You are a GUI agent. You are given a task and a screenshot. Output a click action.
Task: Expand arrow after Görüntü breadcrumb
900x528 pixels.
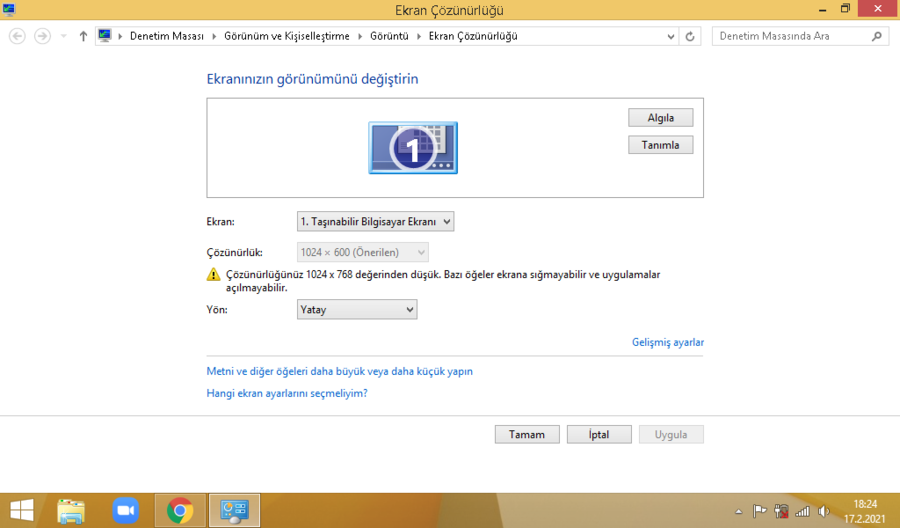(419, 36)
